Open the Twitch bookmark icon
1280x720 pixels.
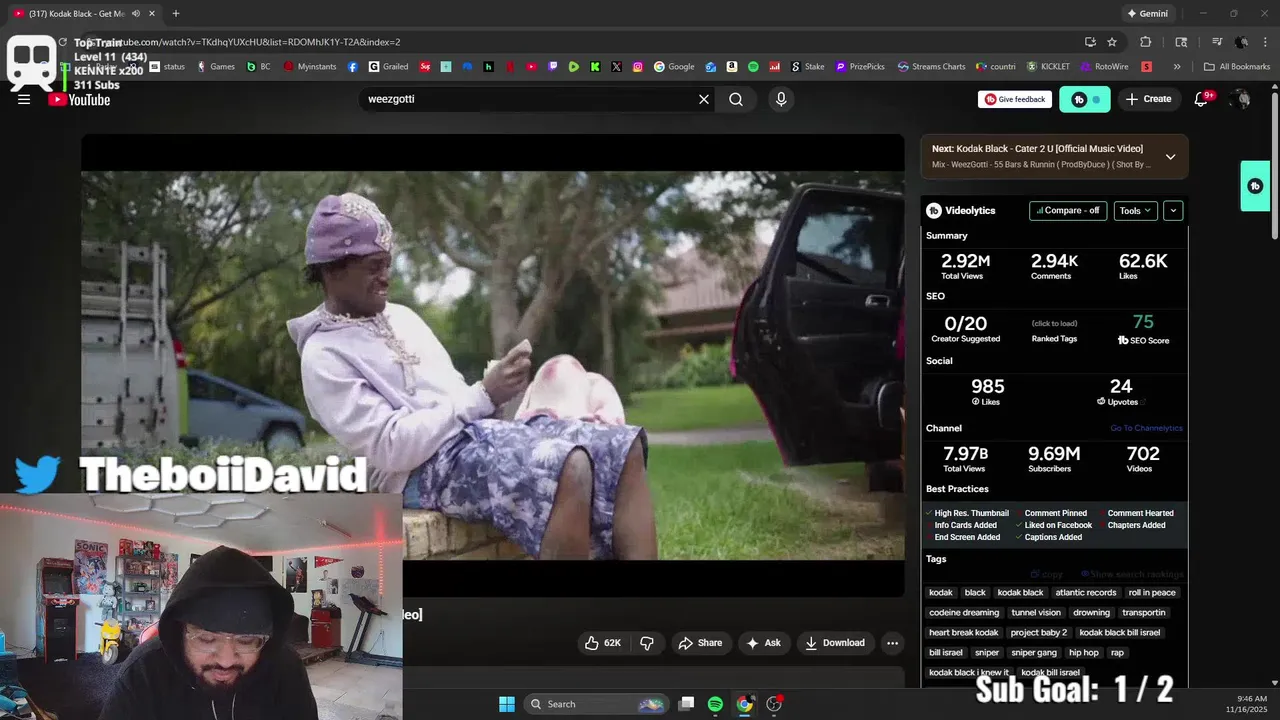point(553,67)
